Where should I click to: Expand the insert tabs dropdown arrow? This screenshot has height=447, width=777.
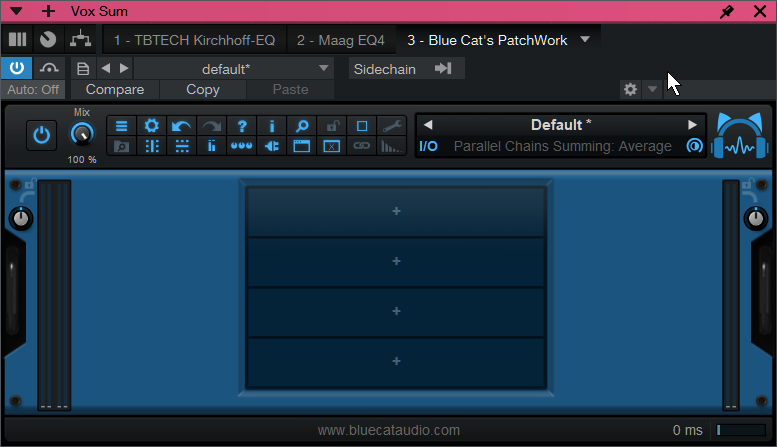click(x=585, y=39)
